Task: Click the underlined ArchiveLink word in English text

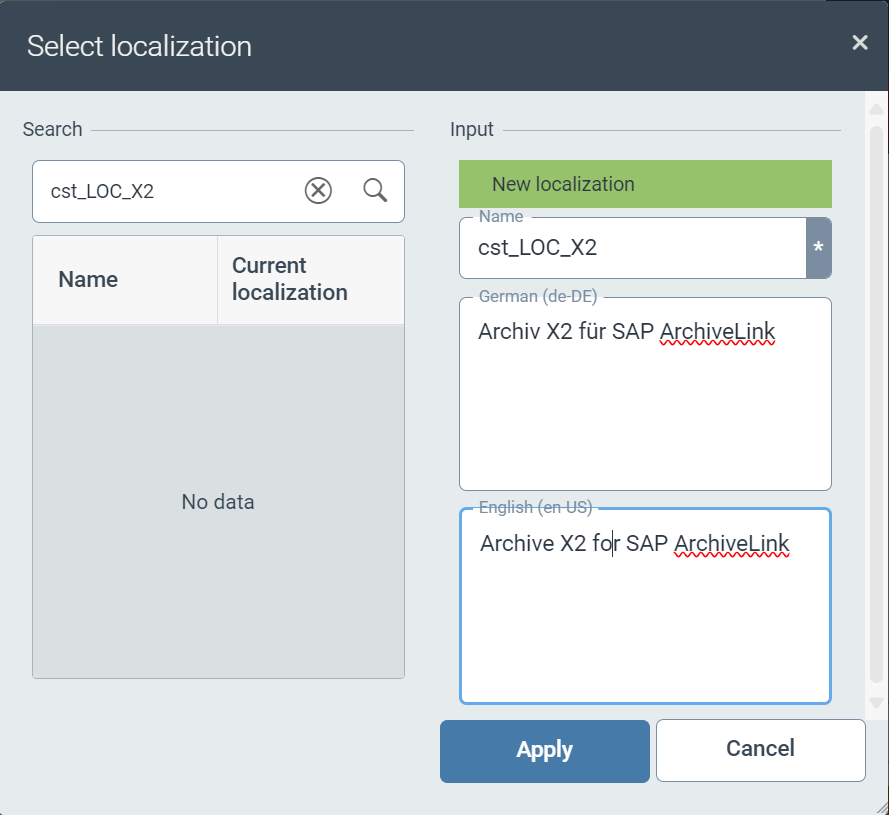Action: point(731,544)
